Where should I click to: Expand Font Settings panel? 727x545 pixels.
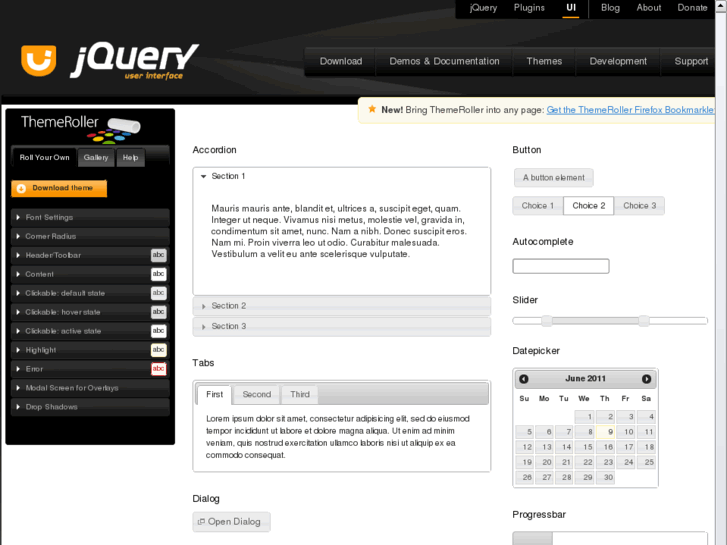point(90,217)
